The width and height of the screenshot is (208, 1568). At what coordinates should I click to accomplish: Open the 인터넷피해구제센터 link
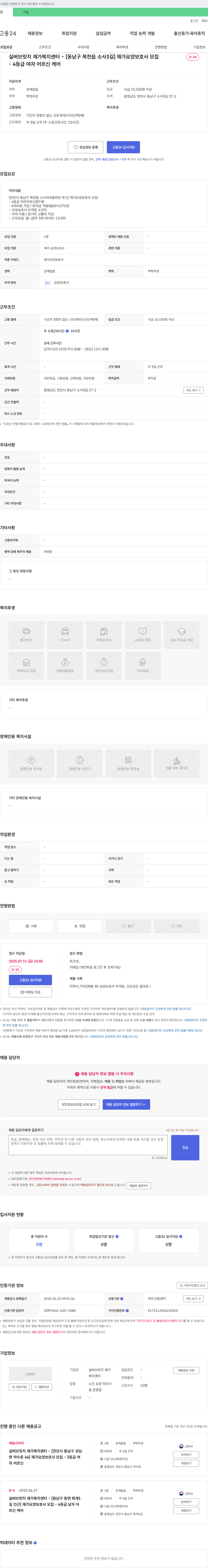[55, 1179]
